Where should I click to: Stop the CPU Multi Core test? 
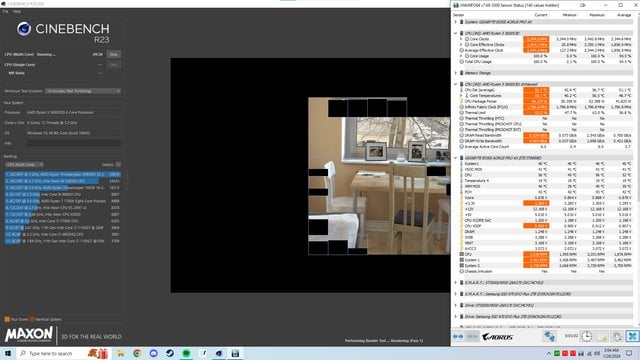(113, 54)
